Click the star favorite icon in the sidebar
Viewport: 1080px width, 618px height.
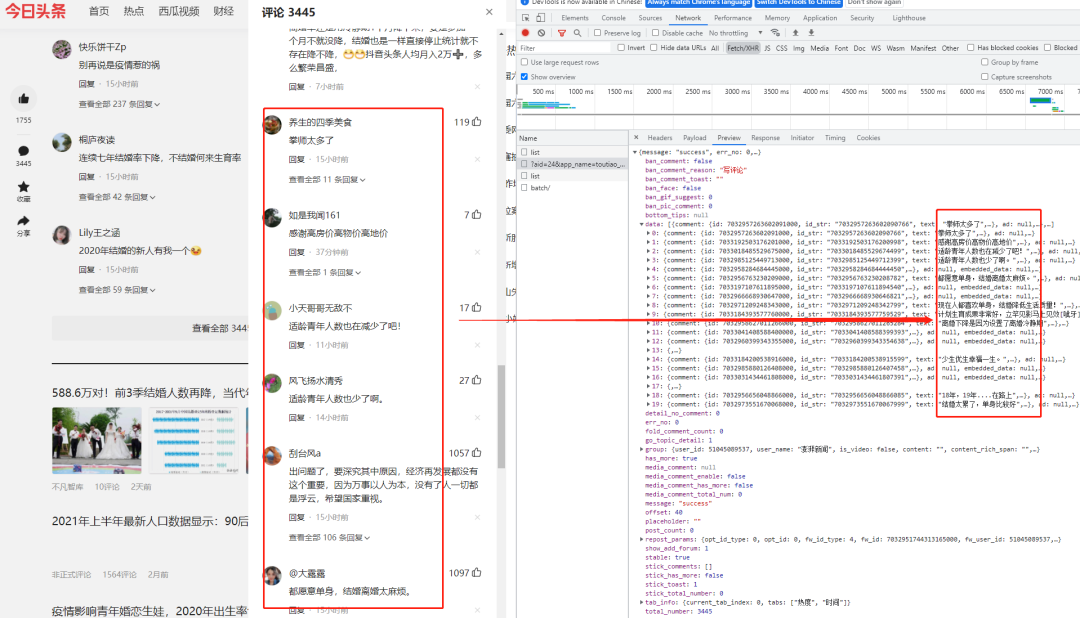click(x=23, y=187)
